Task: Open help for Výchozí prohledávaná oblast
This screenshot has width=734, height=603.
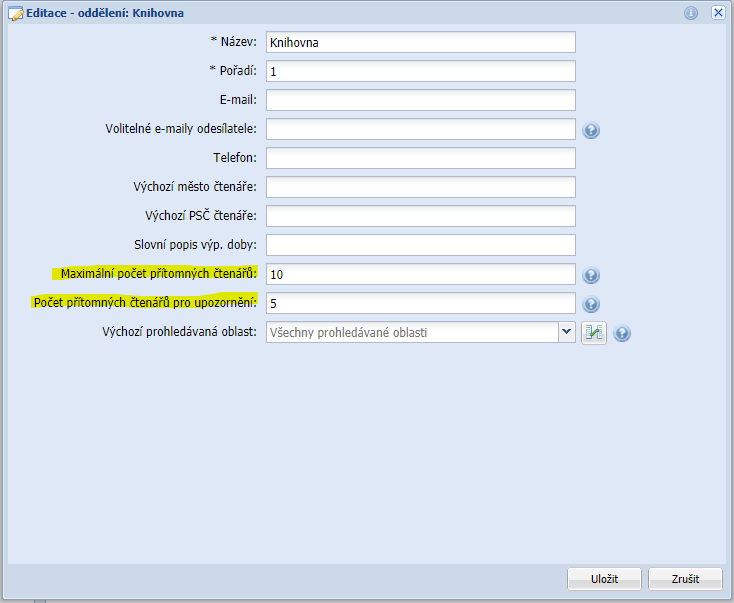Action: pos(622,334)
